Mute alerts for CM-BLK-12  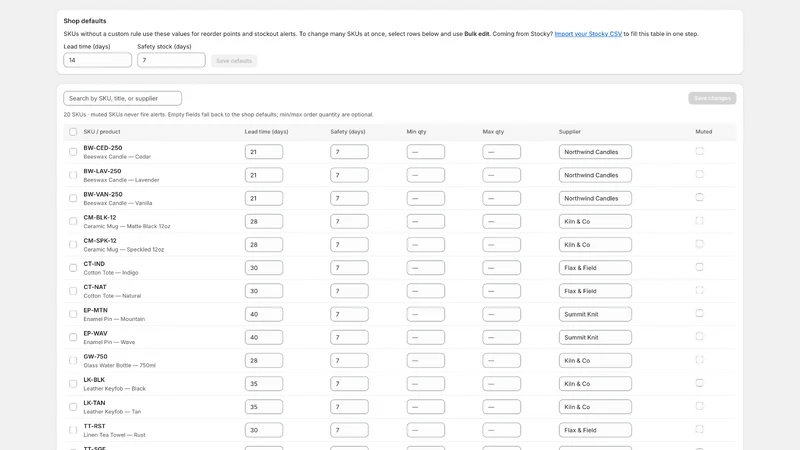[699, 220]
